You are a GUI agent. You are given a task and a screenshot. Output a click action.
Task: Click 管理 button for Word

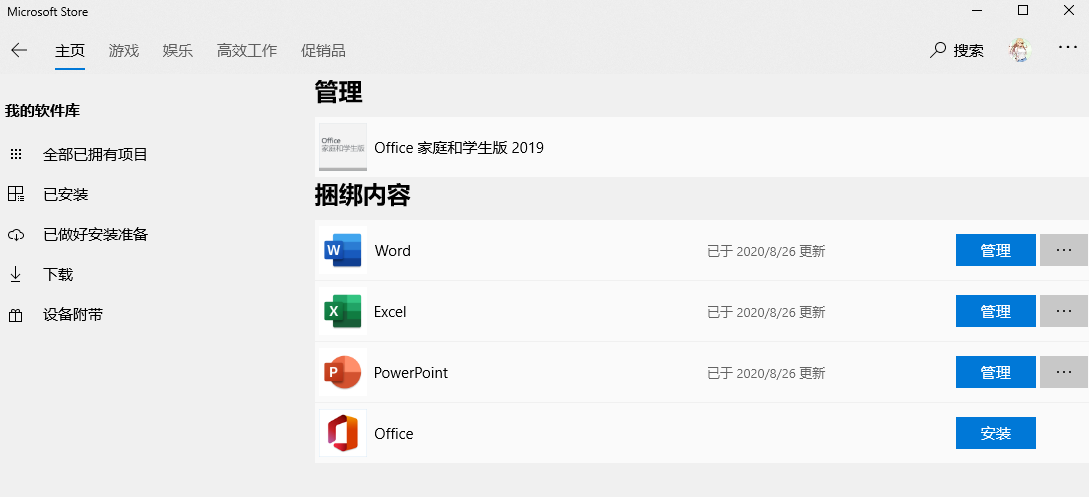tap(995, 250)
